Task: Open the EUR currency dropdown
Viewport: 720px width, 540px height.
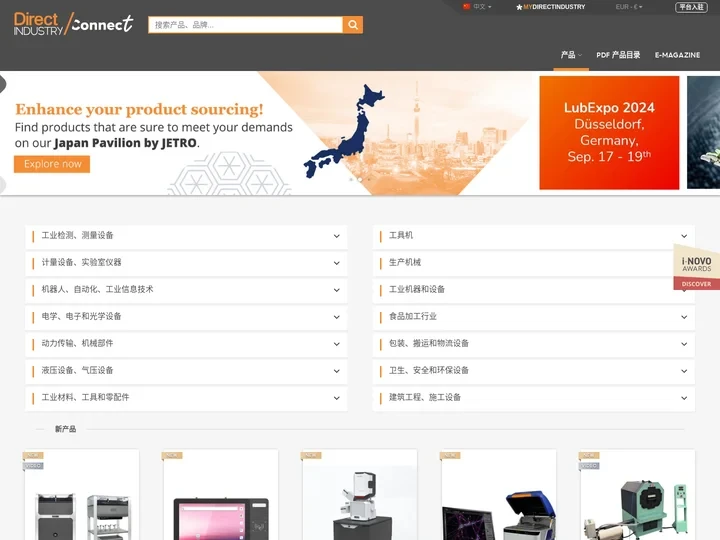Action: pyautogui.click(x=629, y=6)
